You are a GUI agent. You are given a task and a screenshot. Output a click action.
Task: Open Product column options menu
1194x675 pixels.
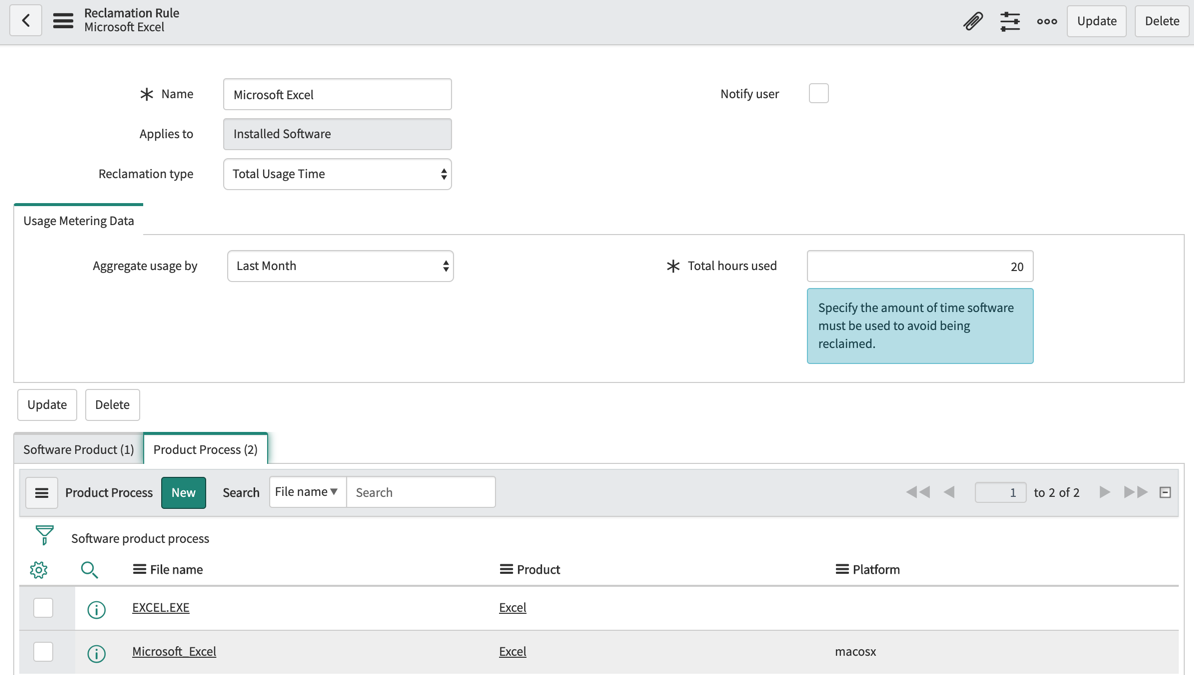point(506,569)
